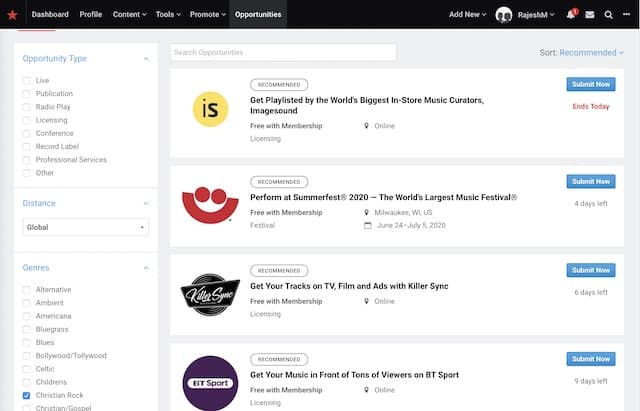This screenshot has width=640, height=411.
Task: Open the Killer Sync logo
Action: coord(210,295)
